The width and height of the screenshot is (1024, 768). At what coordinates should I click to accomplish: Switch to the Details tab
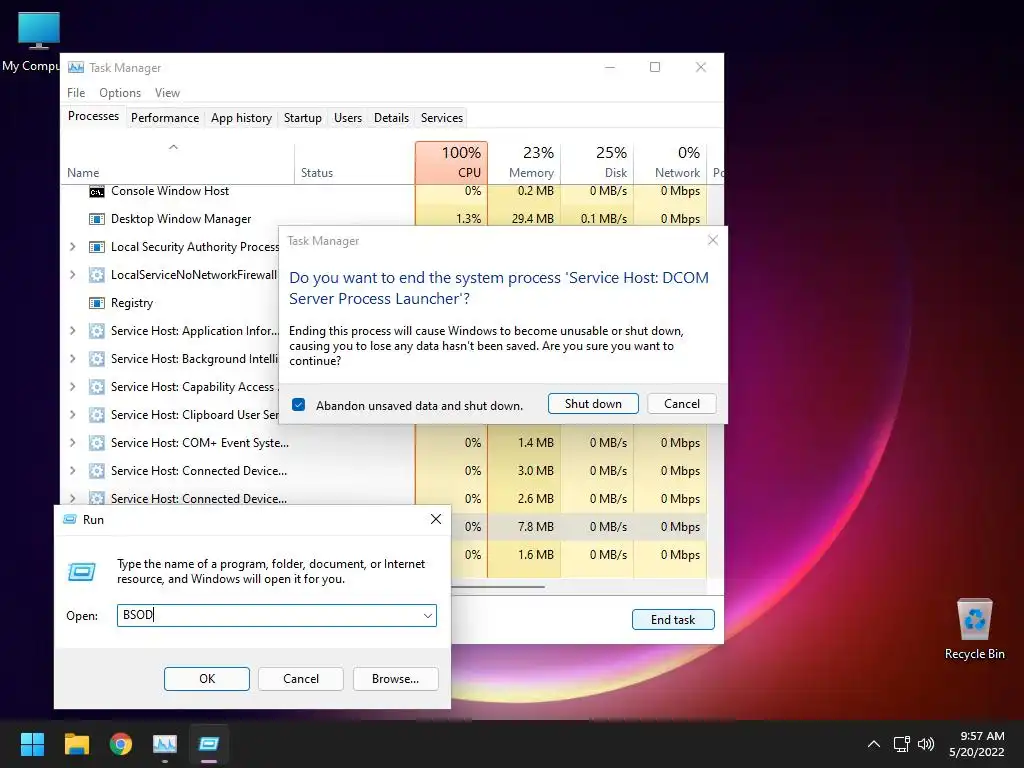click(x=391, y=118)
